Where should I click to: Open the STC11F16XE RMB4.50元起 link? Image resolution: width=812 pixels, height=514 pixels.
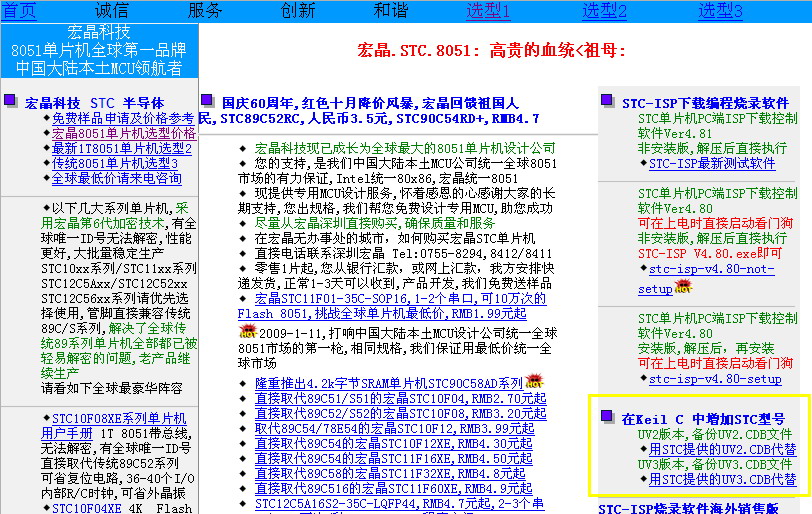394,459
